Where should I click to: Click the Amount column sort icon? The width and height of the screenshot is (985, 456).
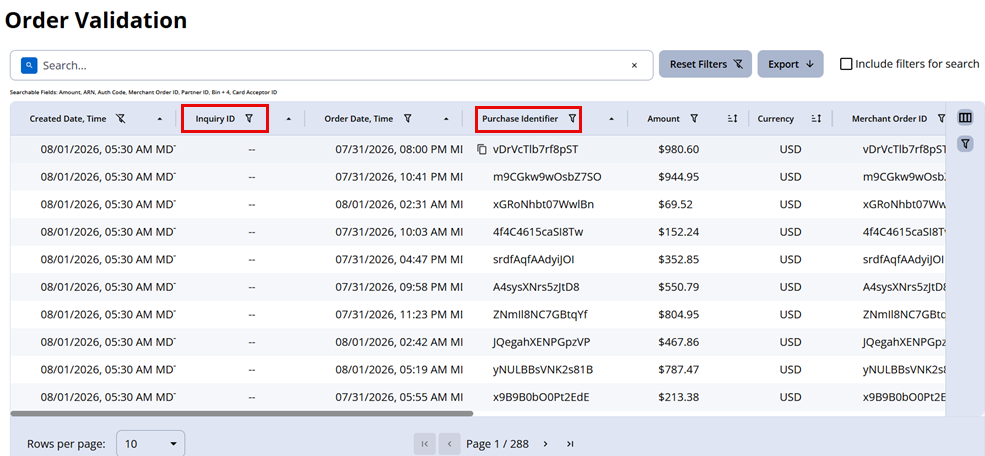732,119
